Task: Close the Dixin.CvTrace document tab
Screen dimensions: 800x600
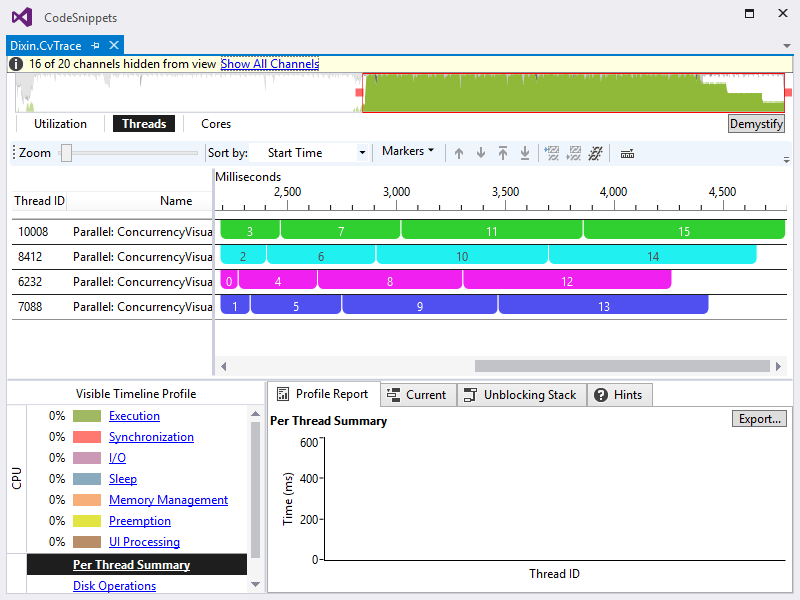Action: coord(114,45)
